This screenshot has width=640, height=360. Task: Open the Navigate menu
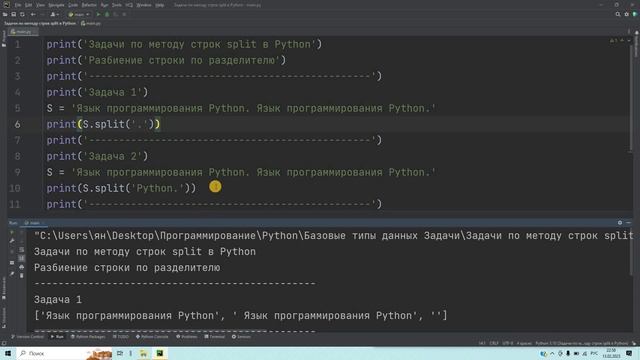coord(56,5)
